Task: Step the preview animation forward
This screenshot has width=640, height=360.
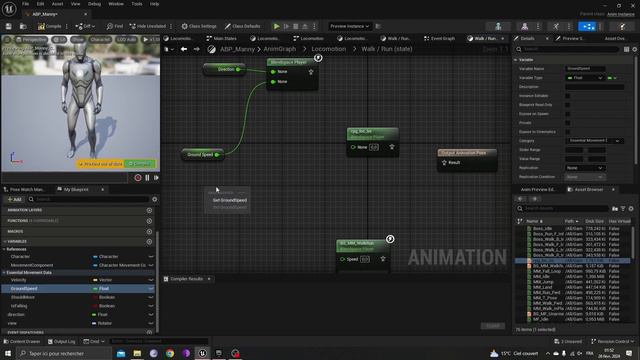Action: (156, 178)
